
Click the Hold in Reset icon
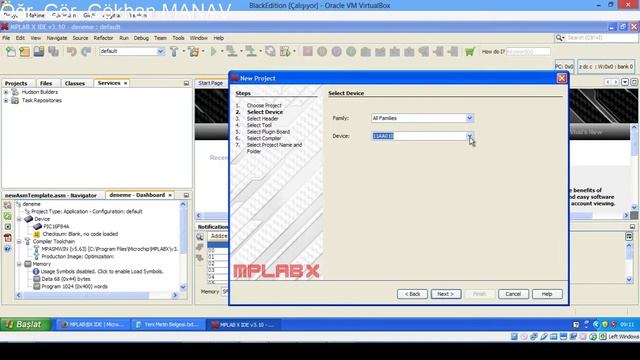270,51
